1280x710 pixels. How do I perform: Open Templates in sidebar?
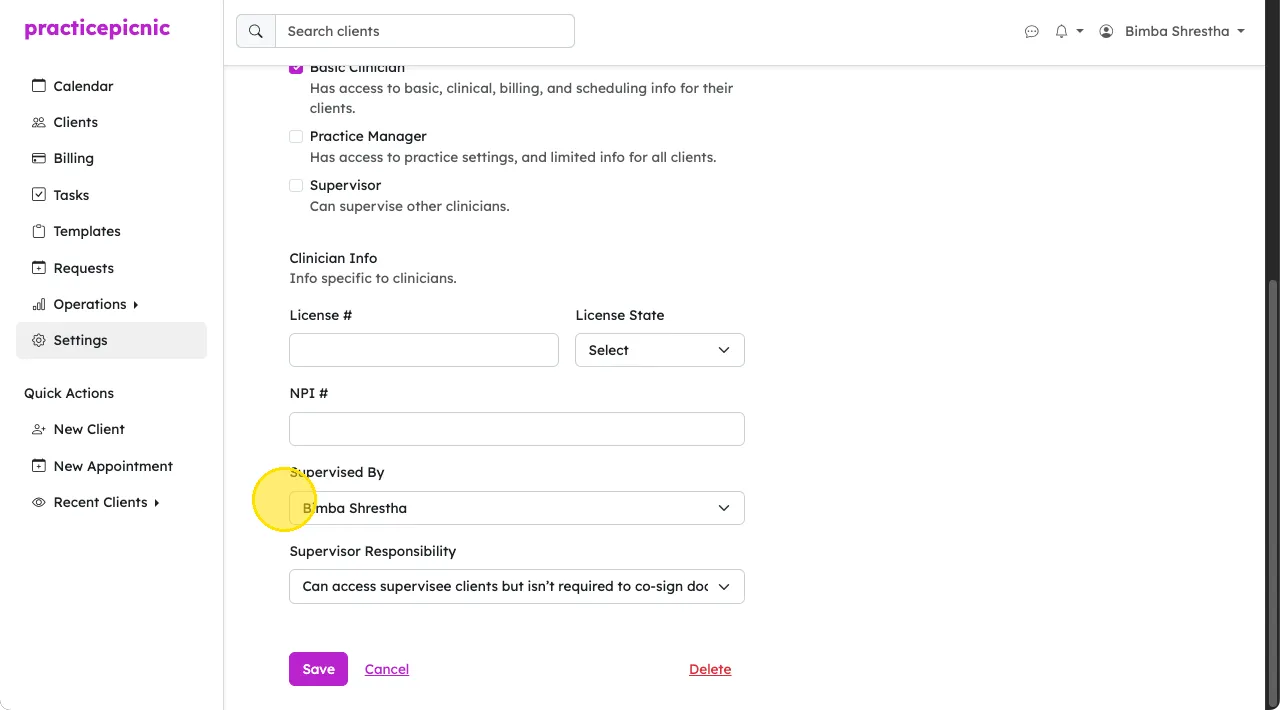(111, 231)
